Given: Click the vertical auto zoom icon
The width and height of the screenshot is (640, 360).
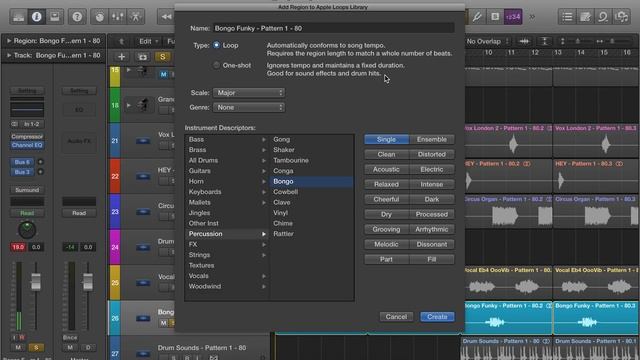Looking at the screenshot, I should pyautogui.click(x=544, y=41).
